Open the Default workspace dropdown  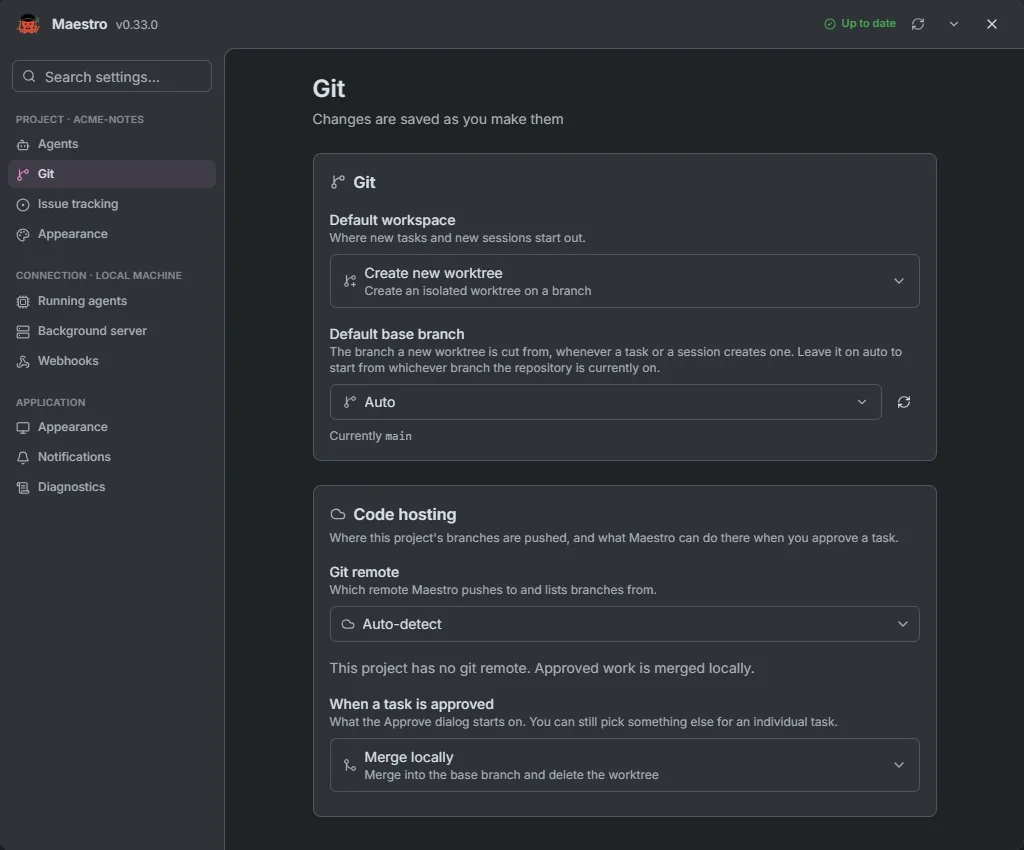624,281
